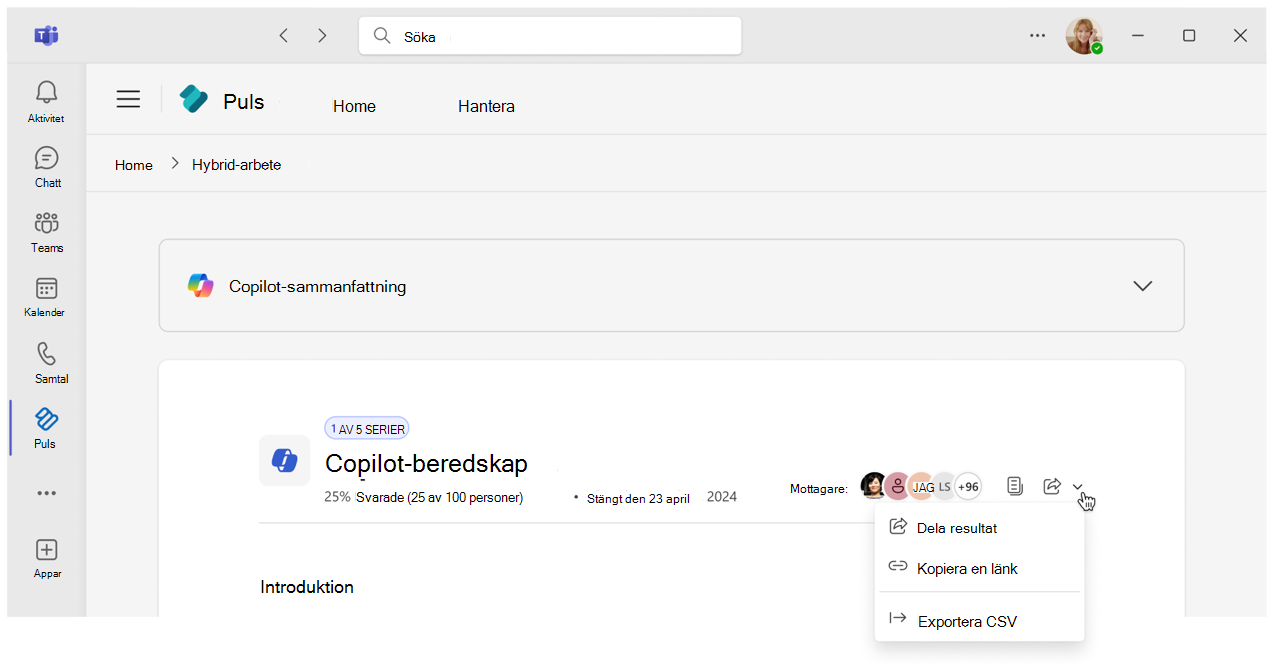Select Kopiera en länk menu option
The image size is (1280, 664).
[x=966, y=568]
